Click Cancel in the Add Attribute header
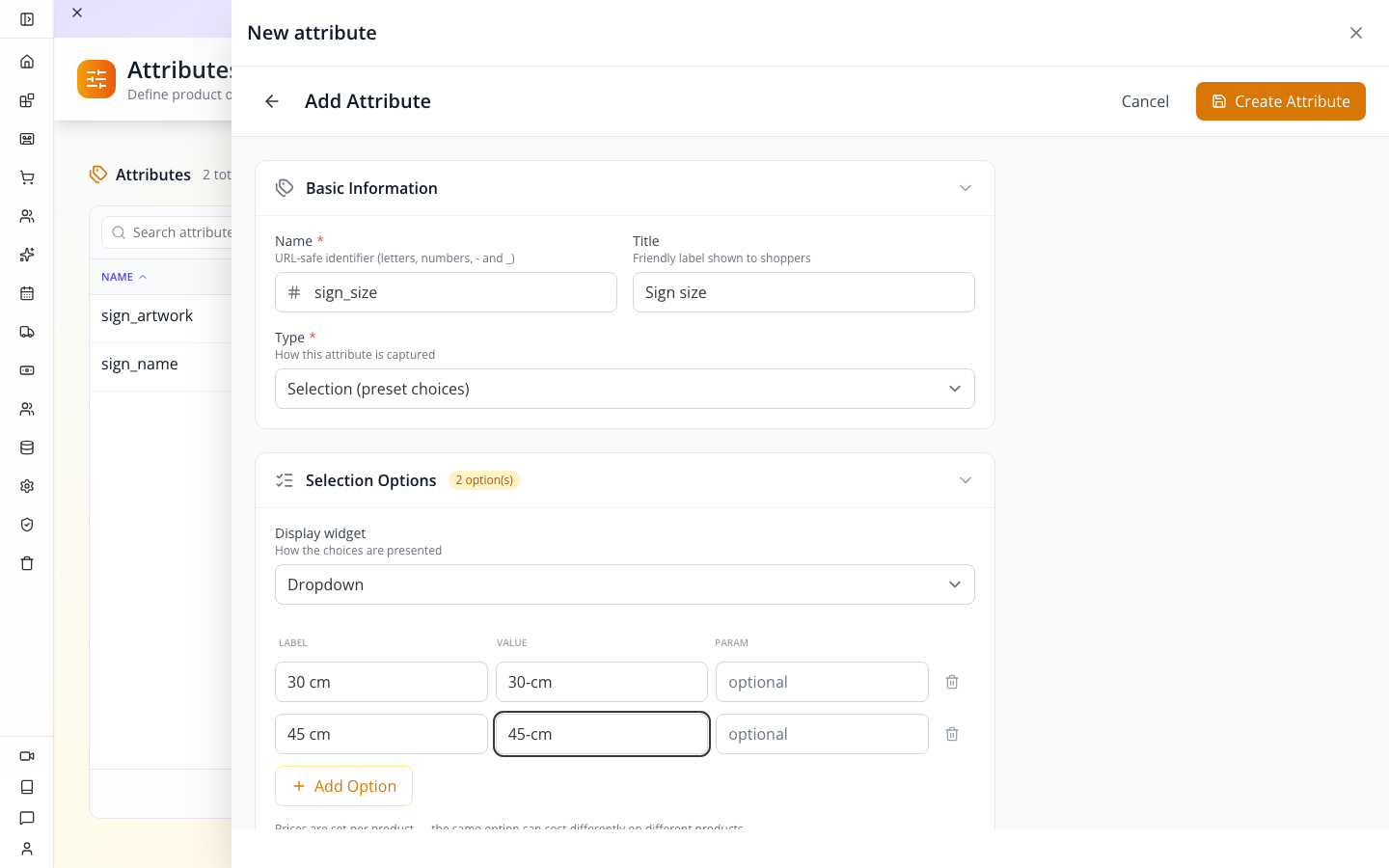Viewport: 1389px width, 868px height. tap(1145, 101)
